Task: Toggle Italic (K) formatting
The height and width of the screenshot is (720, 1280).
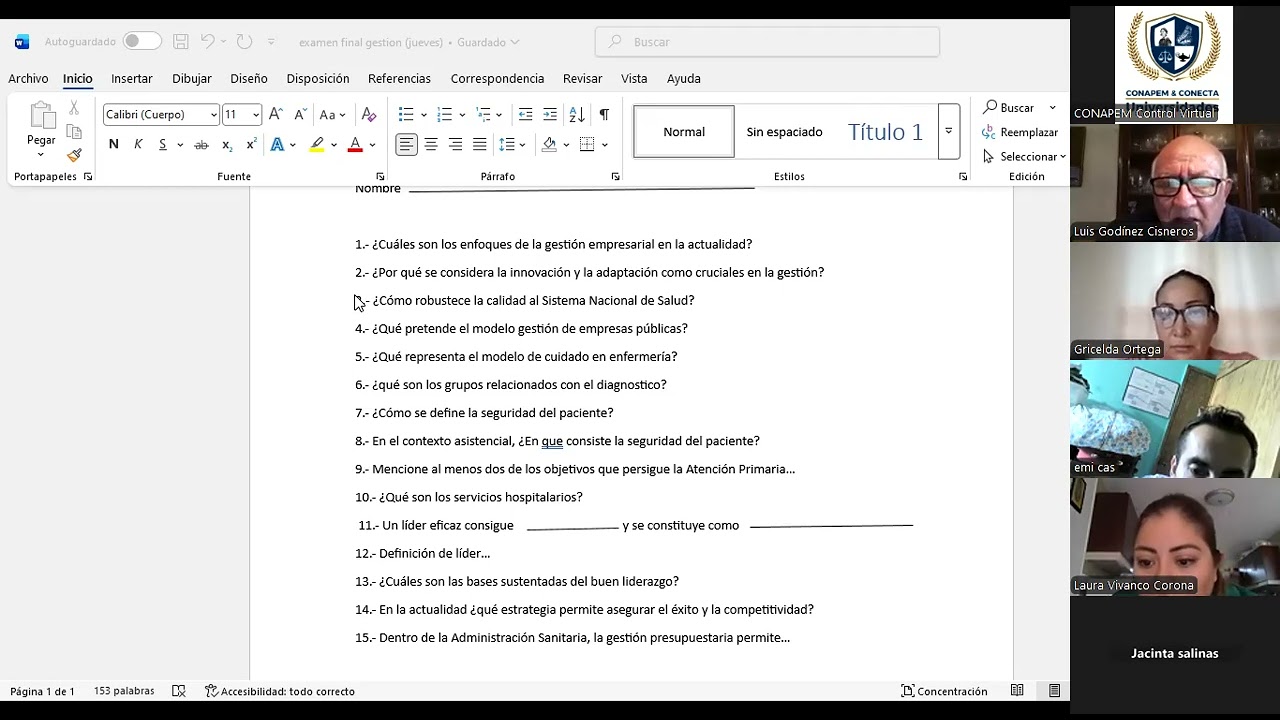Action: tap(138, 145)
